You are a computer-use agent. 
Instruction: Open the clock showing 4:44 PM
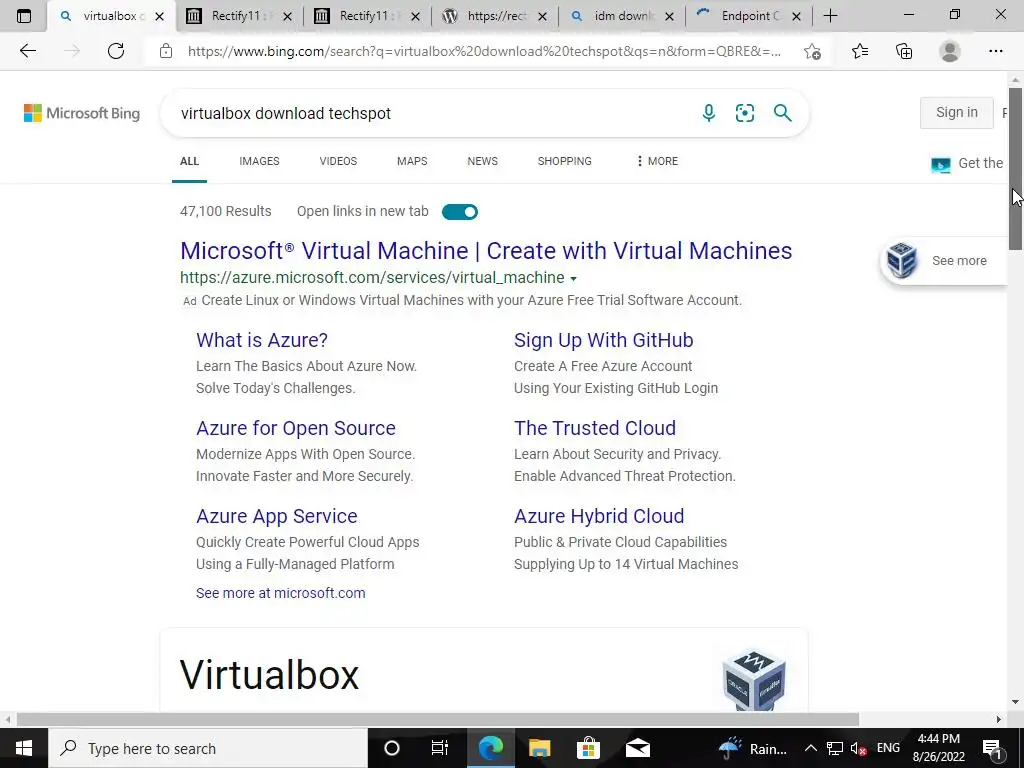click(x=938, y=748)
